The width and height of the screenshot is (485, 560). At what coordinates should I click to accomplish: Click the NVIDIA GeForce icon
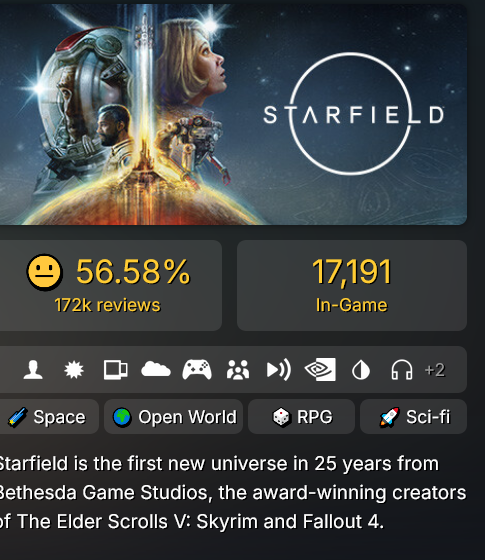[x=320, y=369]
